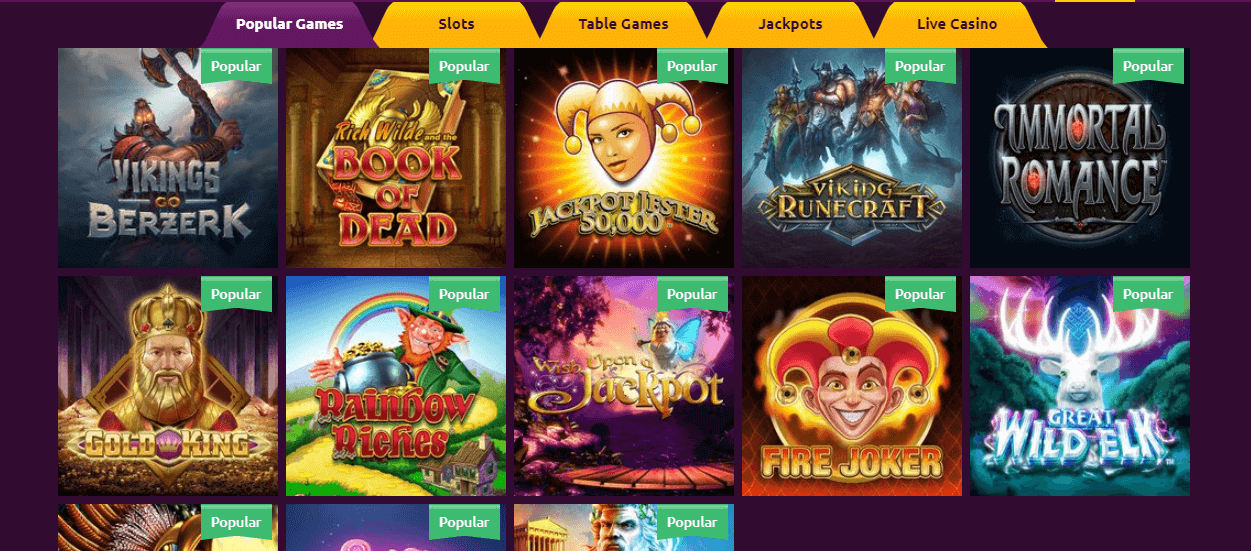Image resolution: width=1251 pixels, height=551 pixels.
Task: Open Jackpot Jester 50,000 game
Action: (624, 158)
